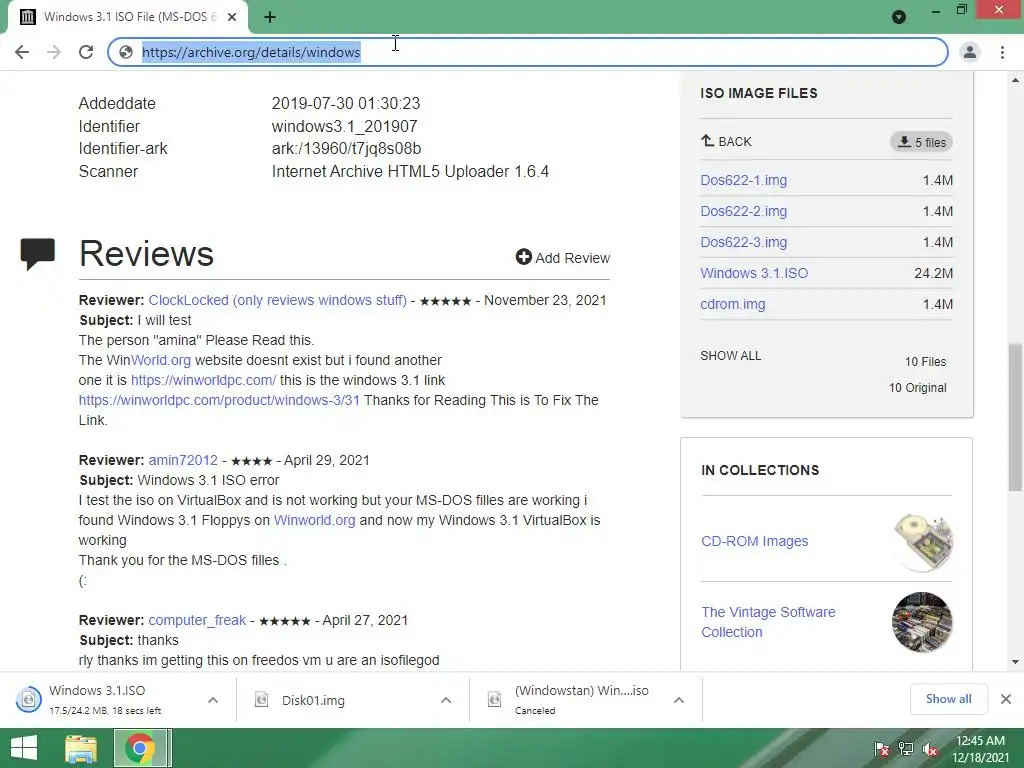Click the muted volume tray icon

(x=930, y=749)
